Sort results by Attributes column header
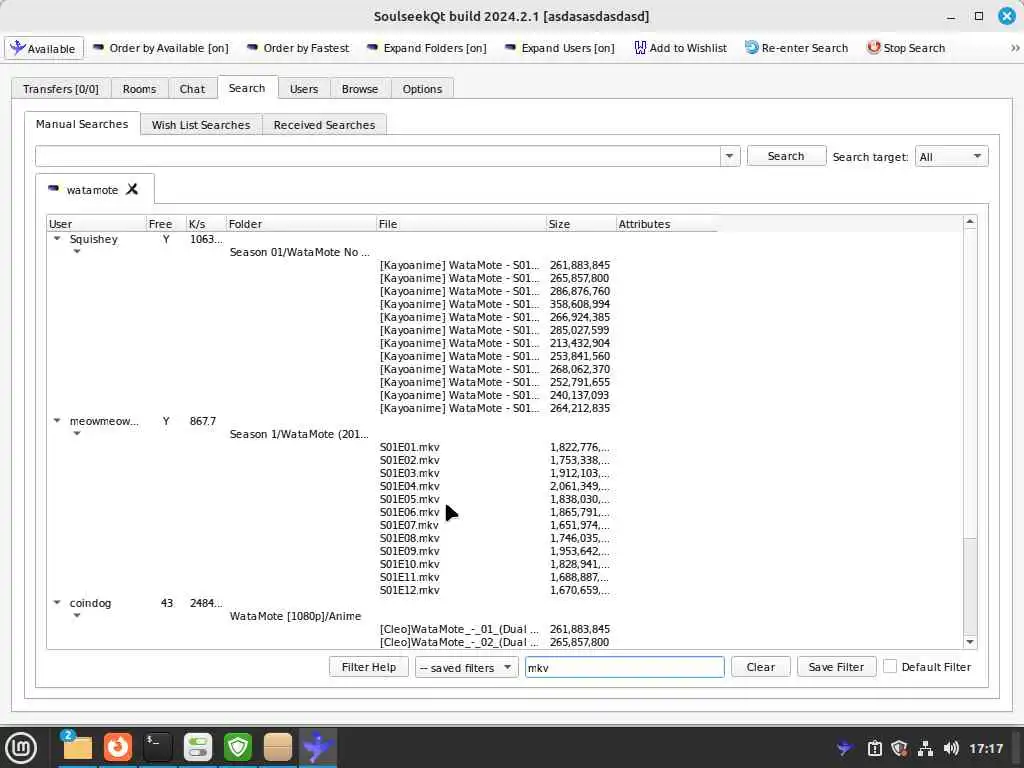Image resolution: width=1024 pixels, height=768 pixels. [666, 224]
